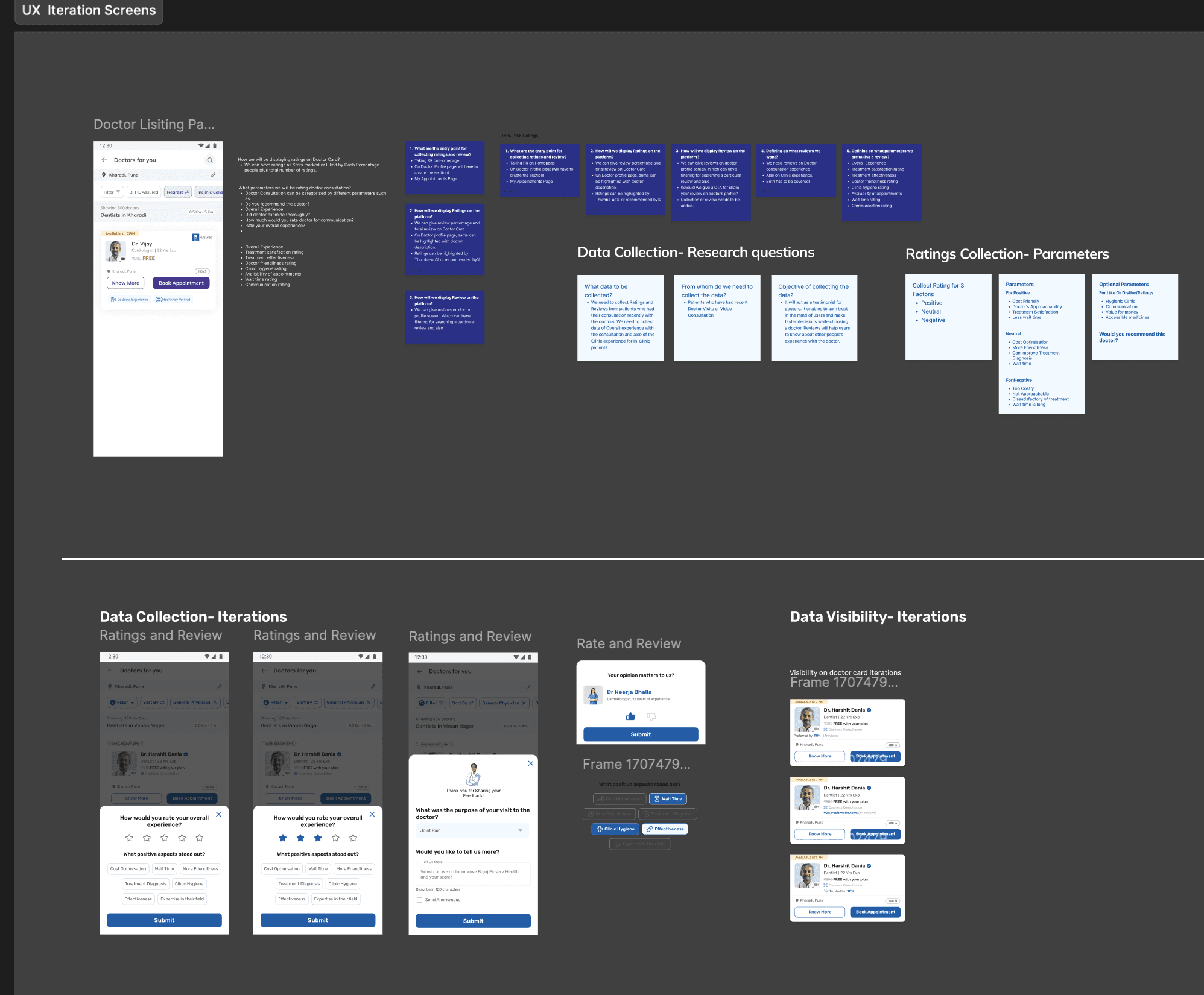Image resolution: width=1204 pixels, height=995 pixels.
Task: Click the search magnifier in Doctor Listing page header
Action: pos(209,160)
